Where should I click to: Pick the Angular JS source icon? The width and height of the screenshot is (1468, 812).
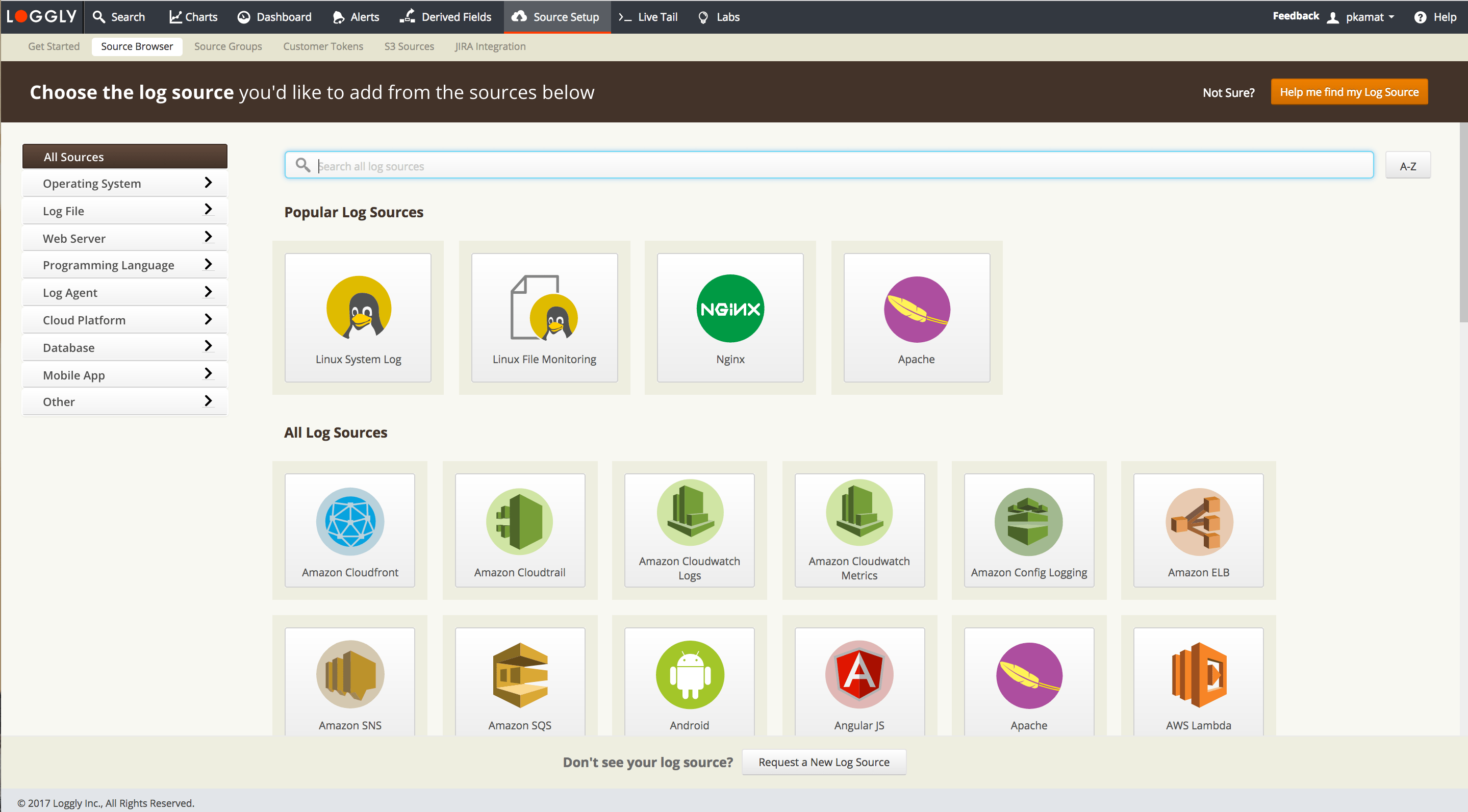point(859,675)
